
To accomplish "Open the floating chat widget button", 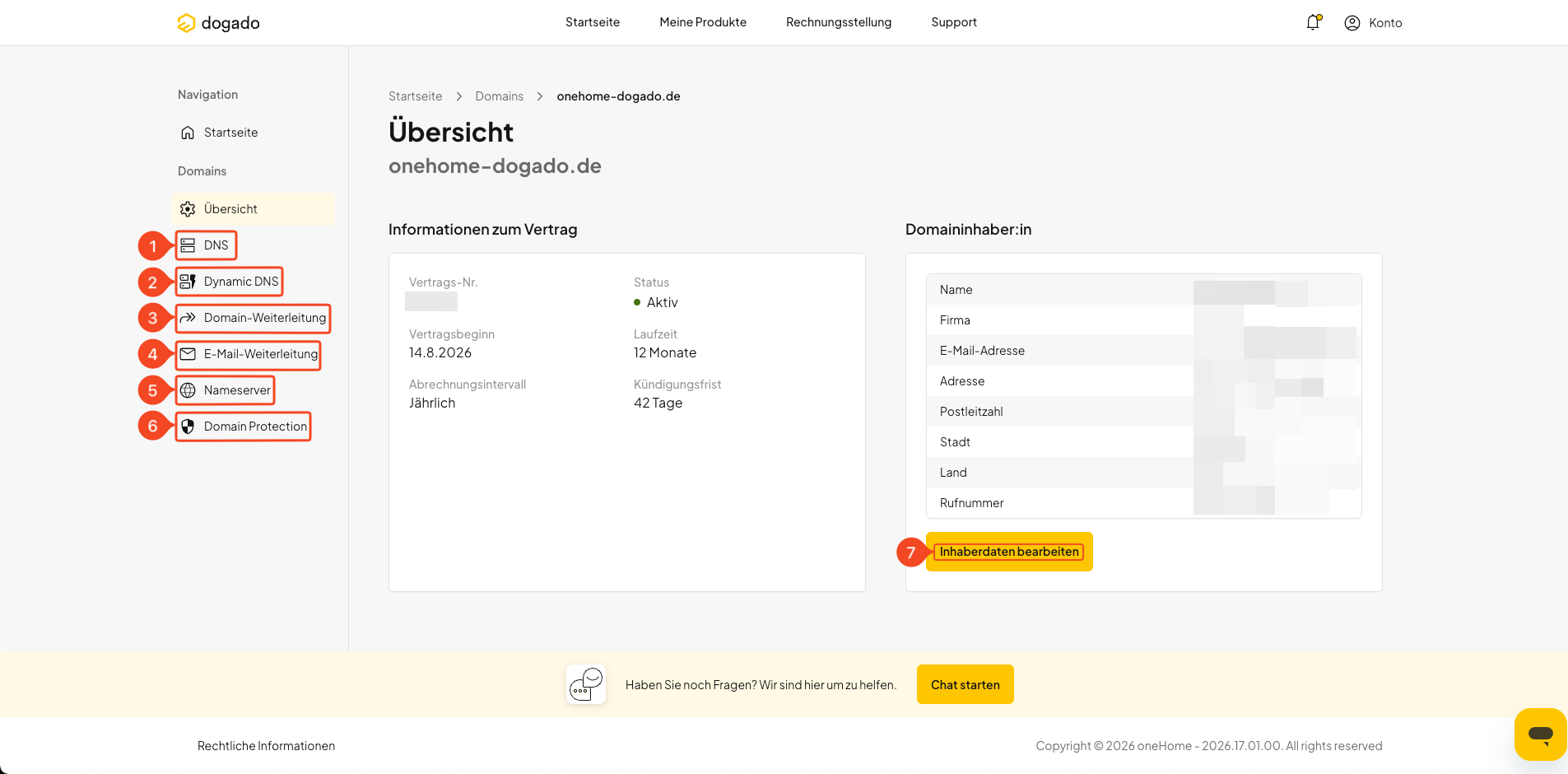I will (1540, 734).
